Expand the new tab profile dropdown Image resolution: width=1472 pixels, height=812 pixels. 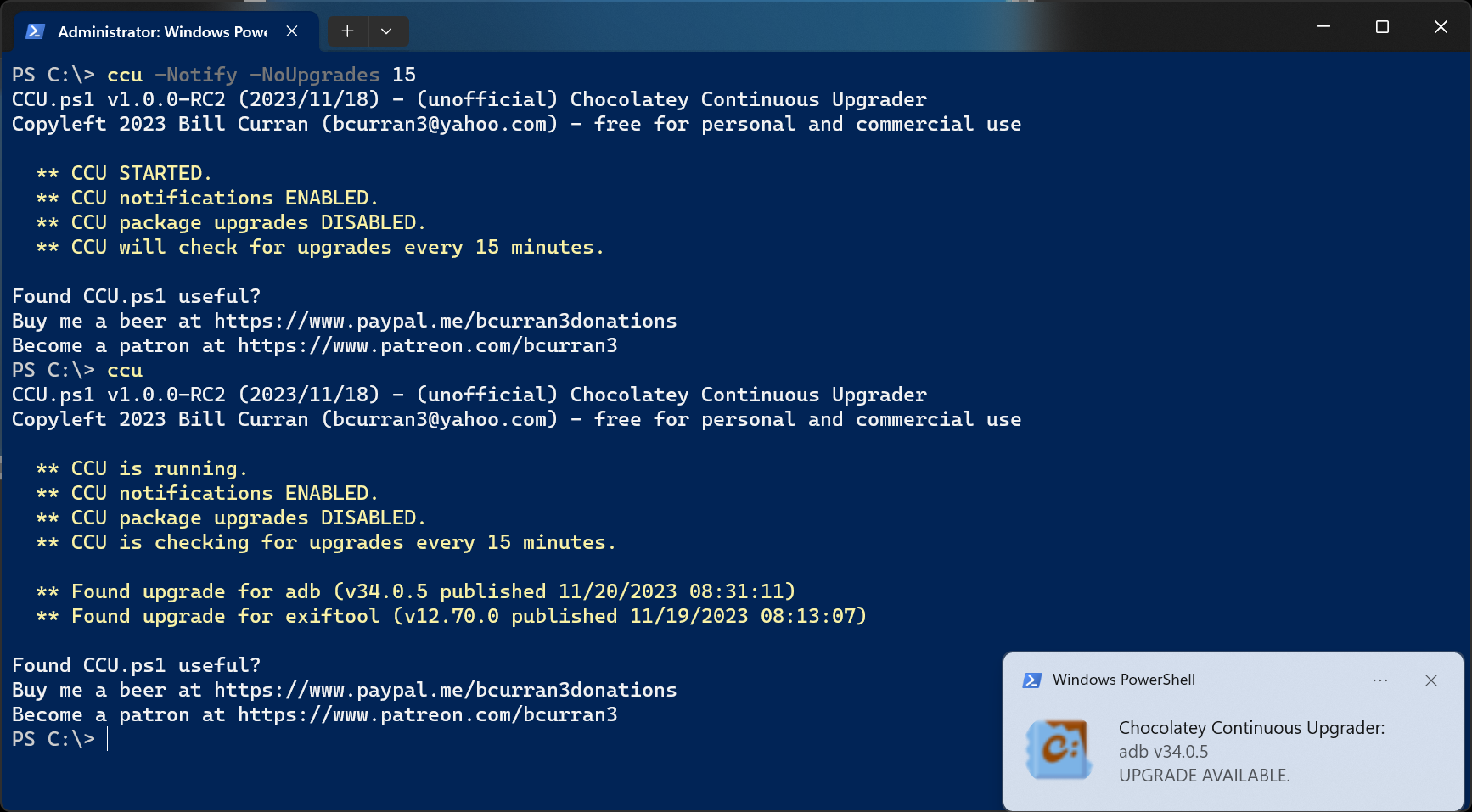tap(386, 31)
